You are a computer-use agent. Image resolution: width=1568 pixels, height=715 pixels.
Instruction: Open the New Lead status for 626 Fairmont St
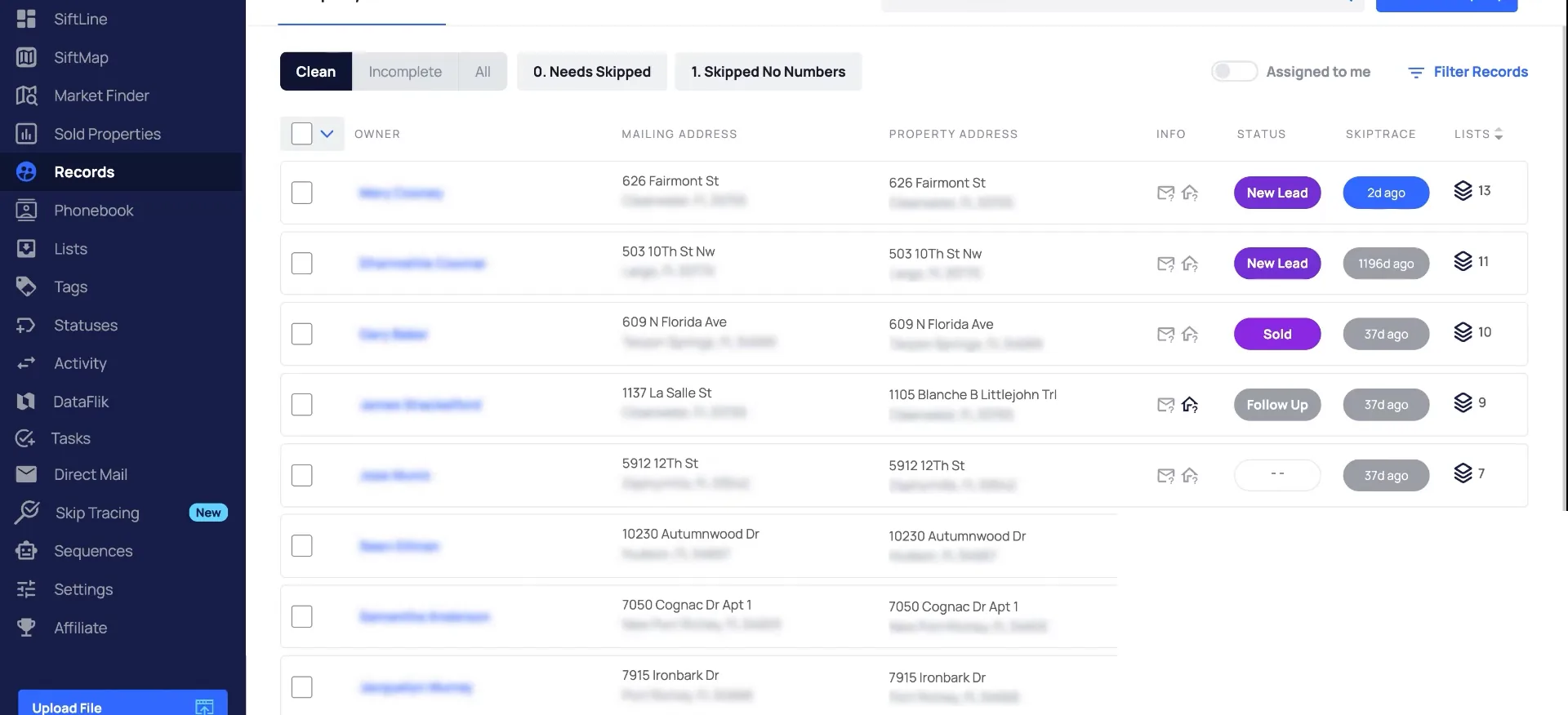coord(1277,193)
